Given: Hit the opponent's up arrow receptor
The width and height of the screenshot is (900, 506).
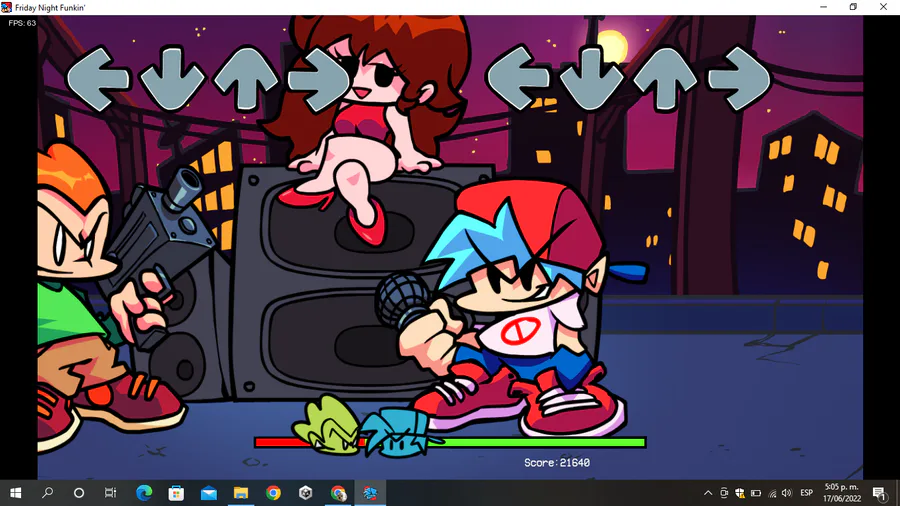Looking at the screenshot, I should click(x=246, y=79).
